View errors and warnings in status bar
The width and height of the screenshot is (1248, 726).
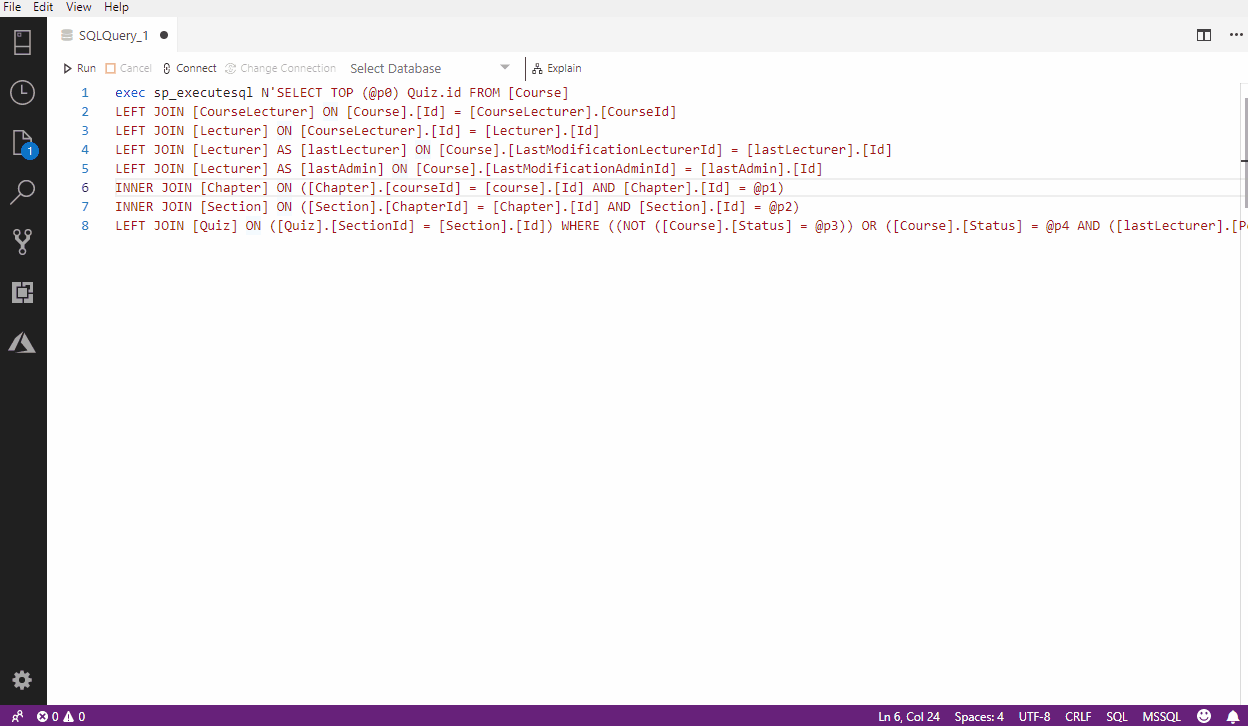pos(63,716)
